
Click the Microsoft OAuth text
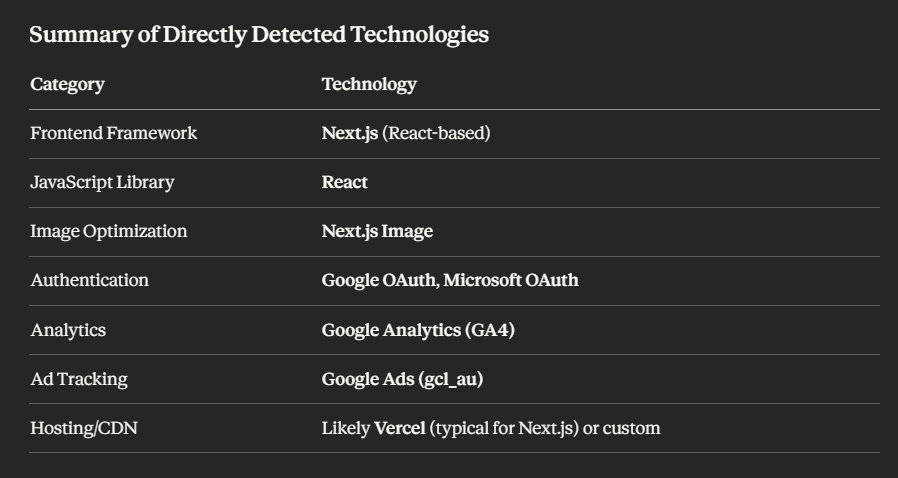[x=511, y=280]
